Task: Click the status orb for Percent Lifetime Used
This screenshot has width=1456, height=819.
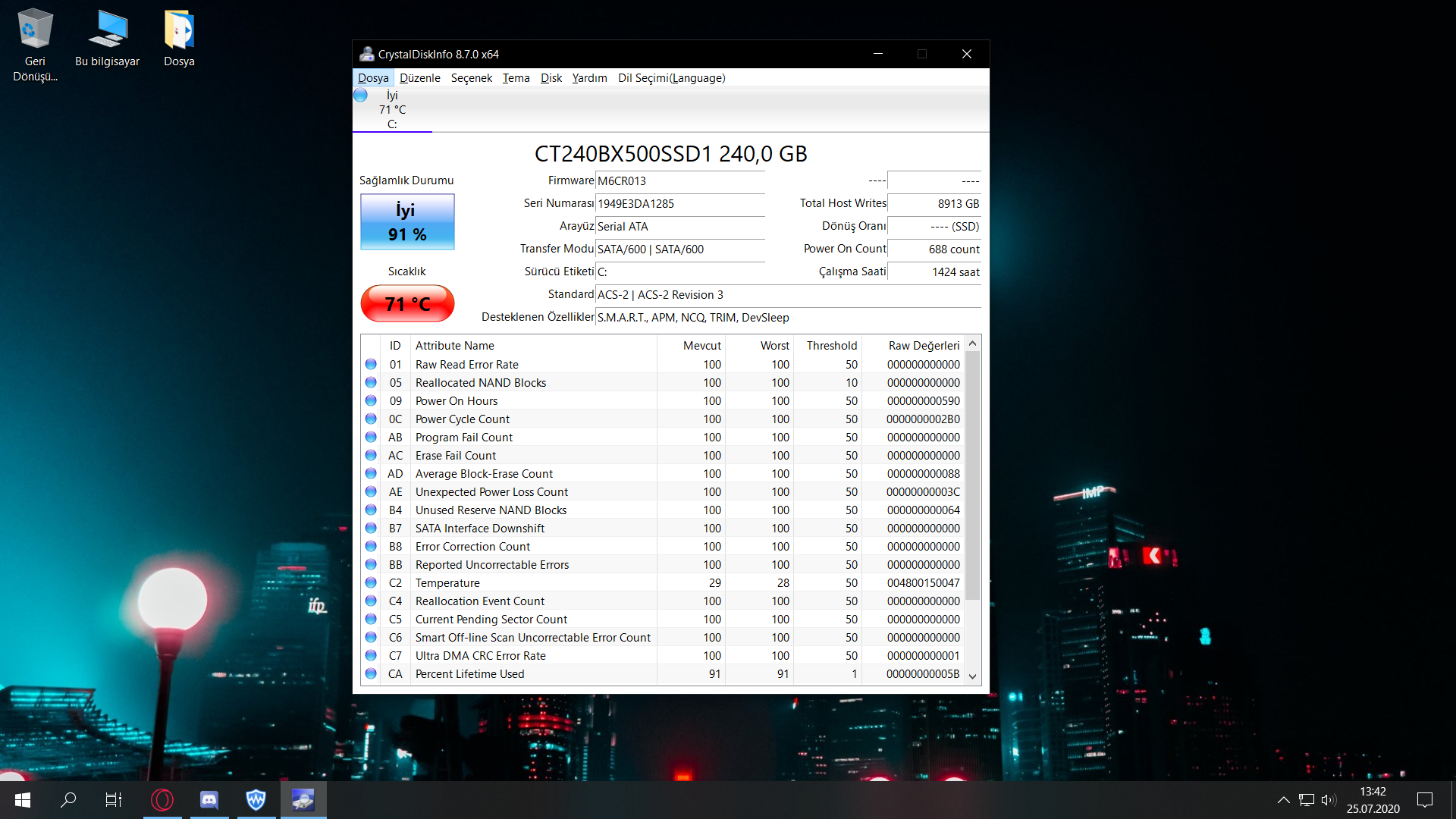Action: coord(371,674)
